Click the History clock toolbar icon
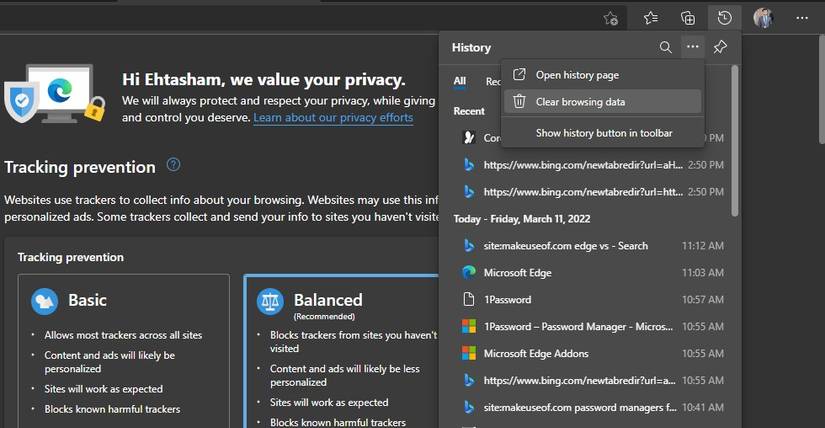Screen dimensions: 825x428 724,18
